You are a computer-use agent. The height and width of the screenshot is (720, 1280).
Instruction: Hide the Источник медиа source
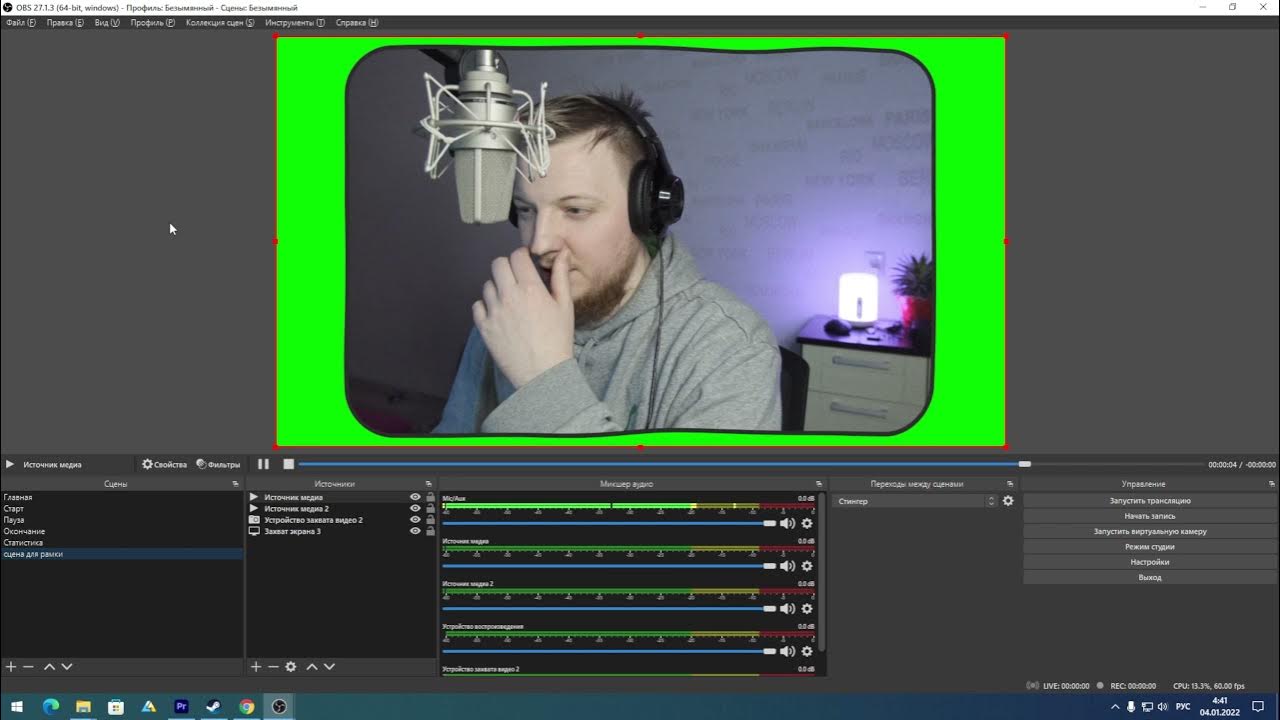415,497
